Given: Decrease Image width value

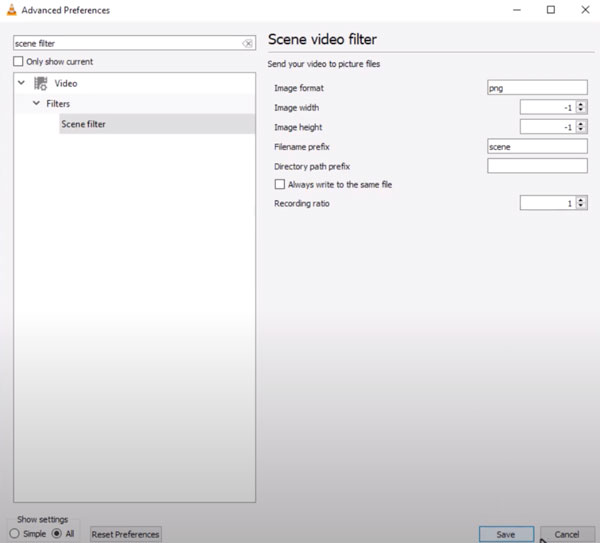Looking at the screenshot, I should coord(581,110).
